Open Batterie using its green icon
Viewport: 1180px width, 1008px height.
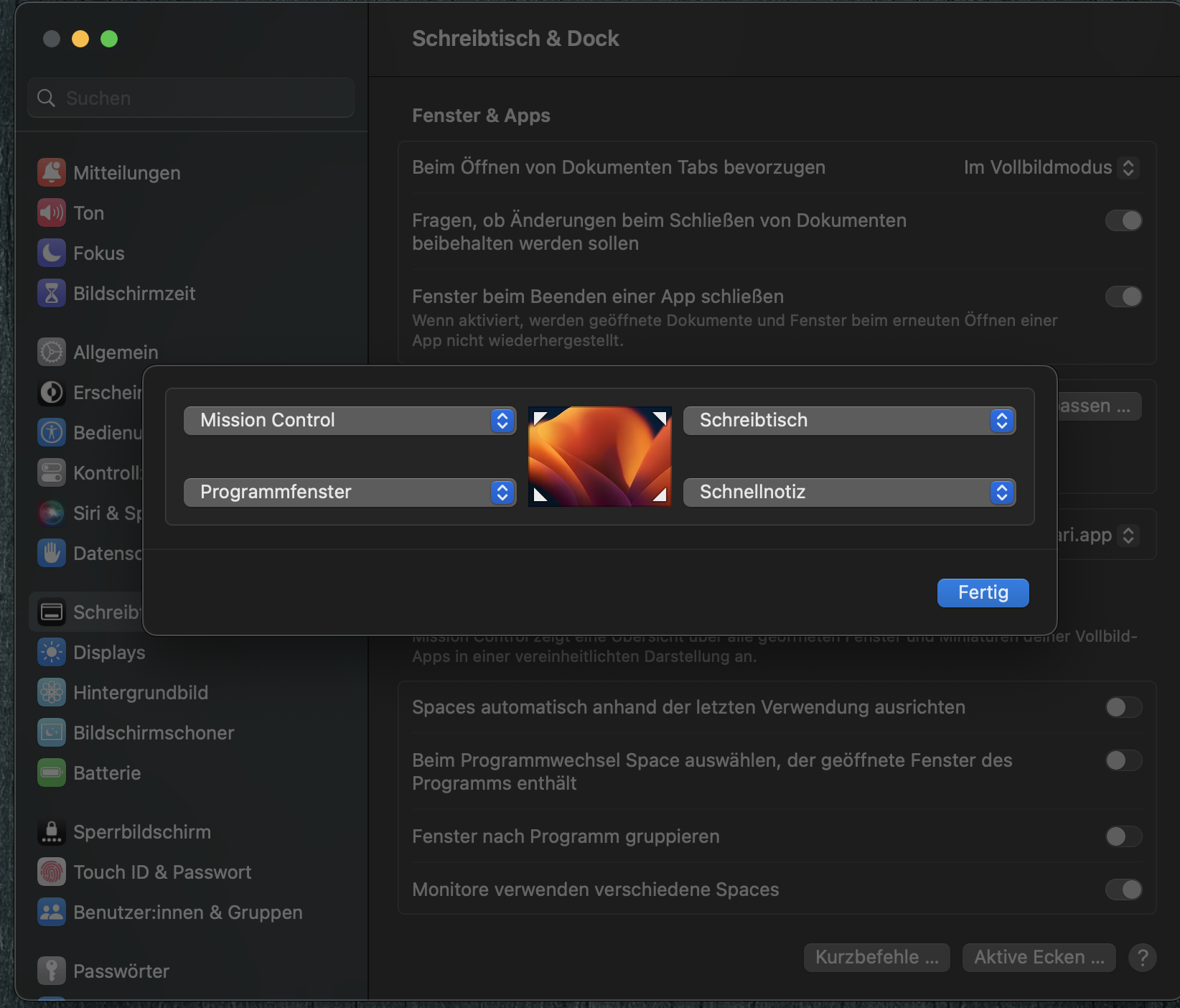coord(51,773)
